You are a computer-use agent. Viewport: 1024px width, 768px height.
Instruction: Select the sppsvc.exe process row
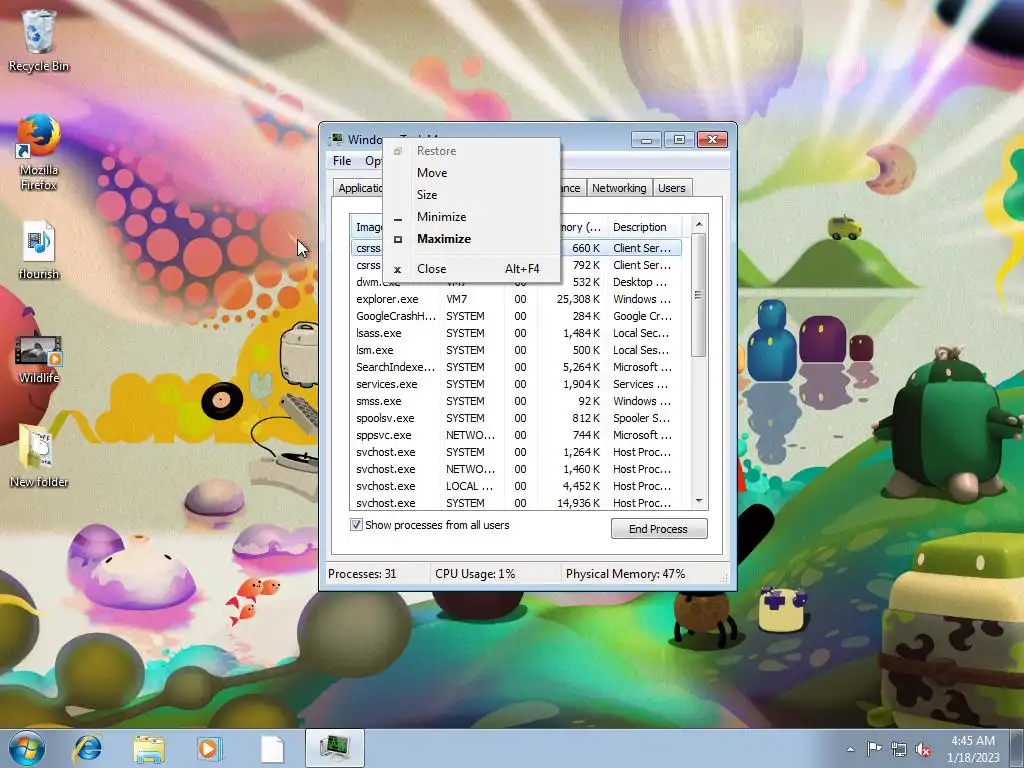coord(516,435)
